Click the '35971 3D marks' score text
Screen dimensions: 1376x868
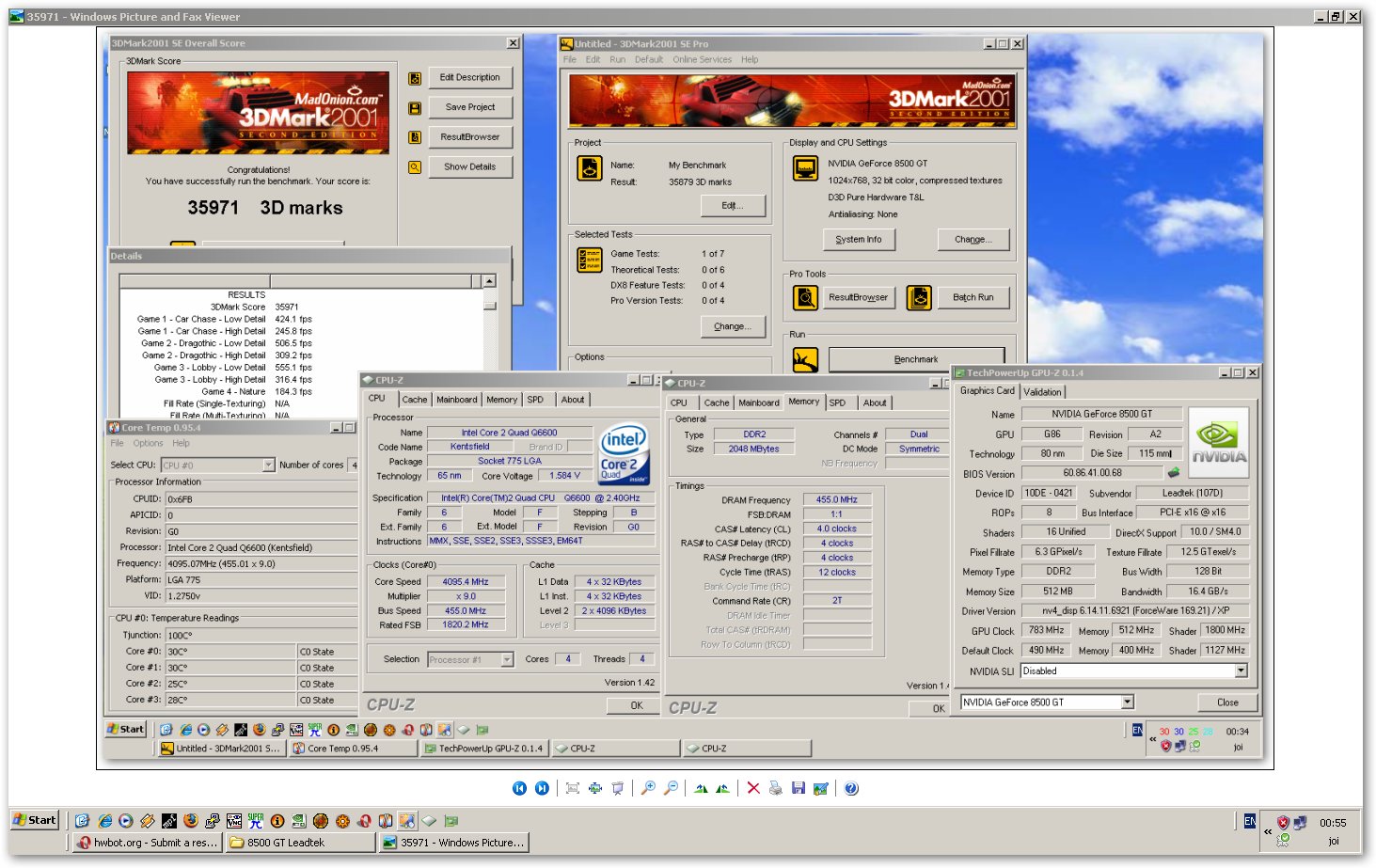pos(265,208)
